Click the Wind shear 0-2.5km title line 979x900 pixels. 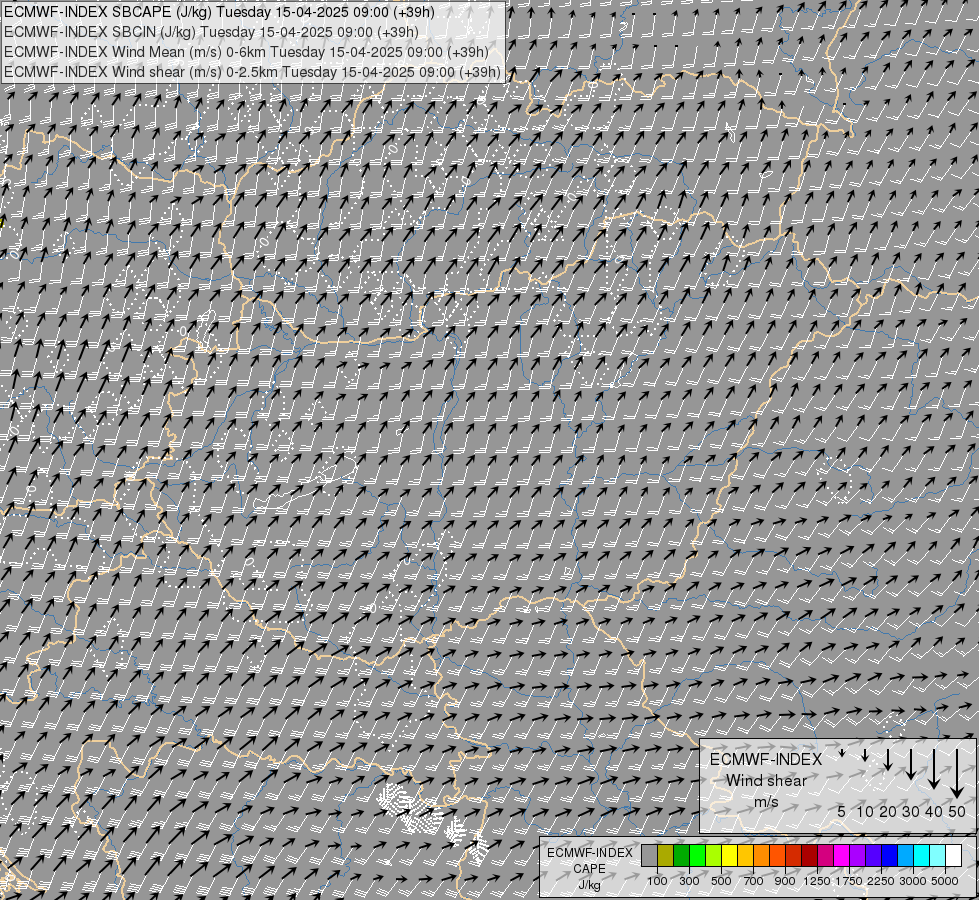pos(252,72)
